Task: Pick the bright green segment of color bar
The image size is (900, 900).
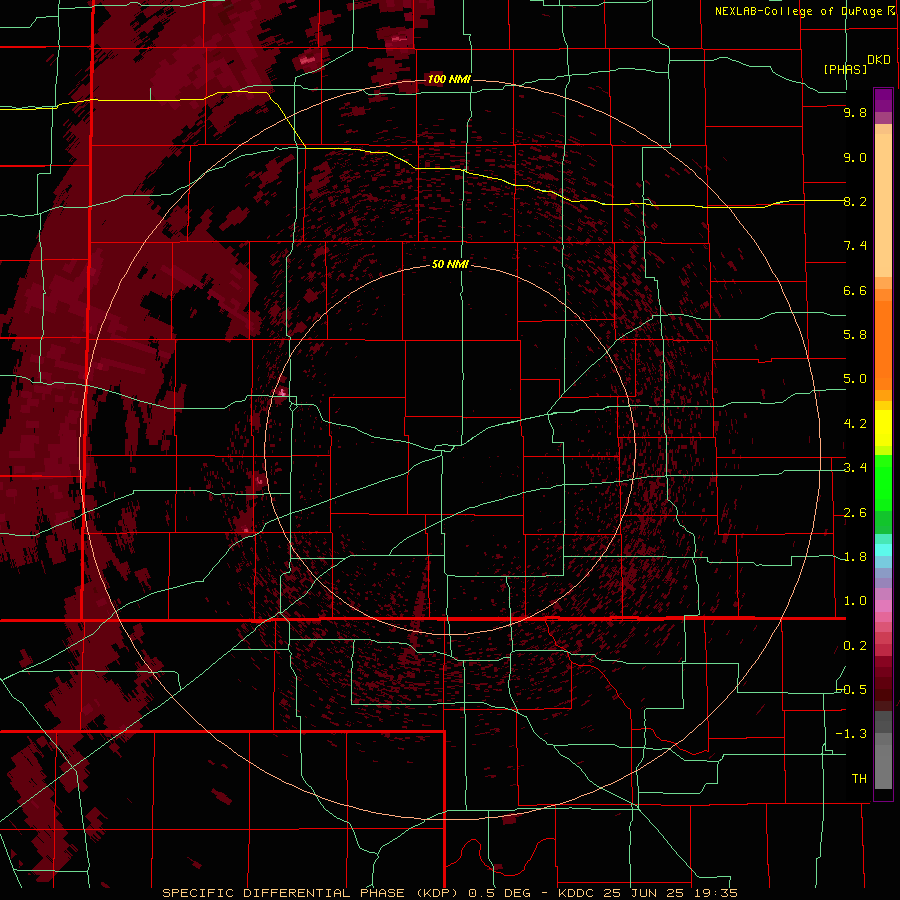Action: 883,482
